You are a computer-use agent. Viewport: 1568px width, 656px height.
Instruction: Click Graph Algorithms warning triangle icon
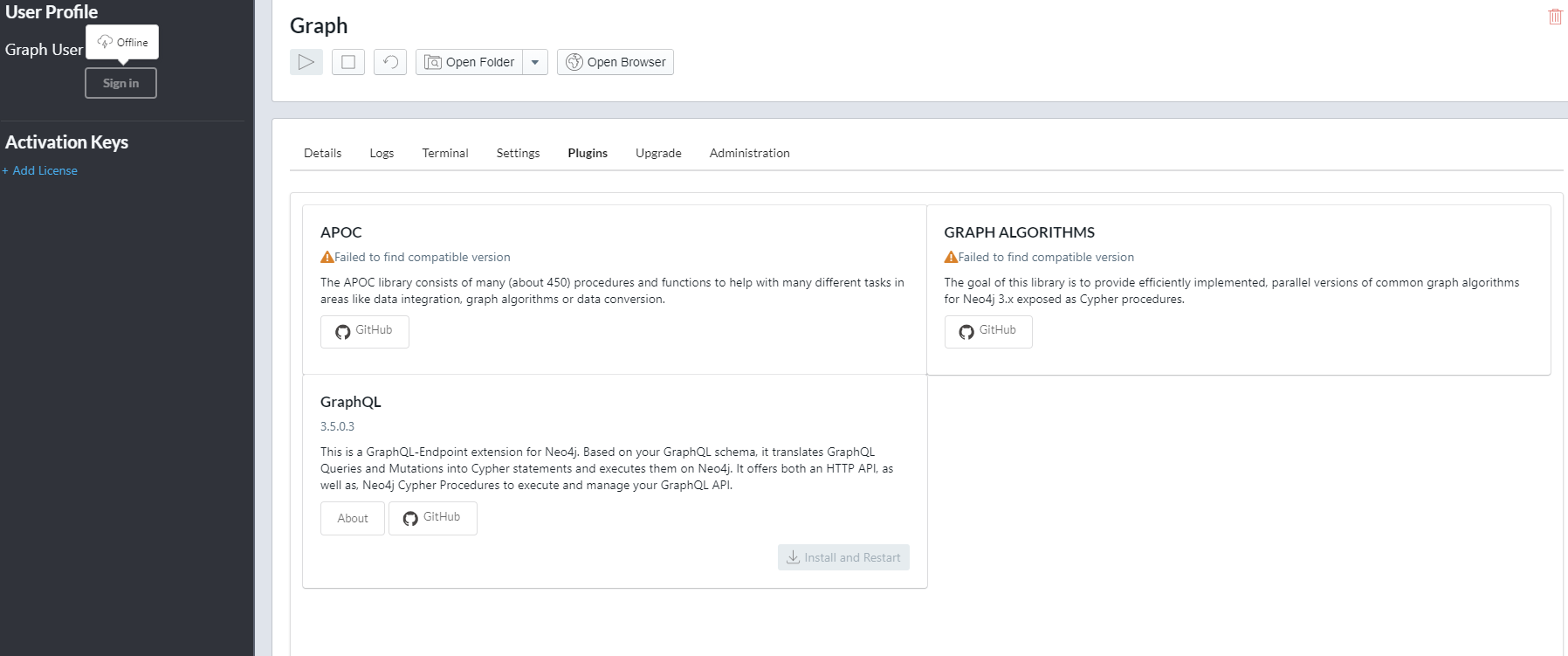click(951, 257)
